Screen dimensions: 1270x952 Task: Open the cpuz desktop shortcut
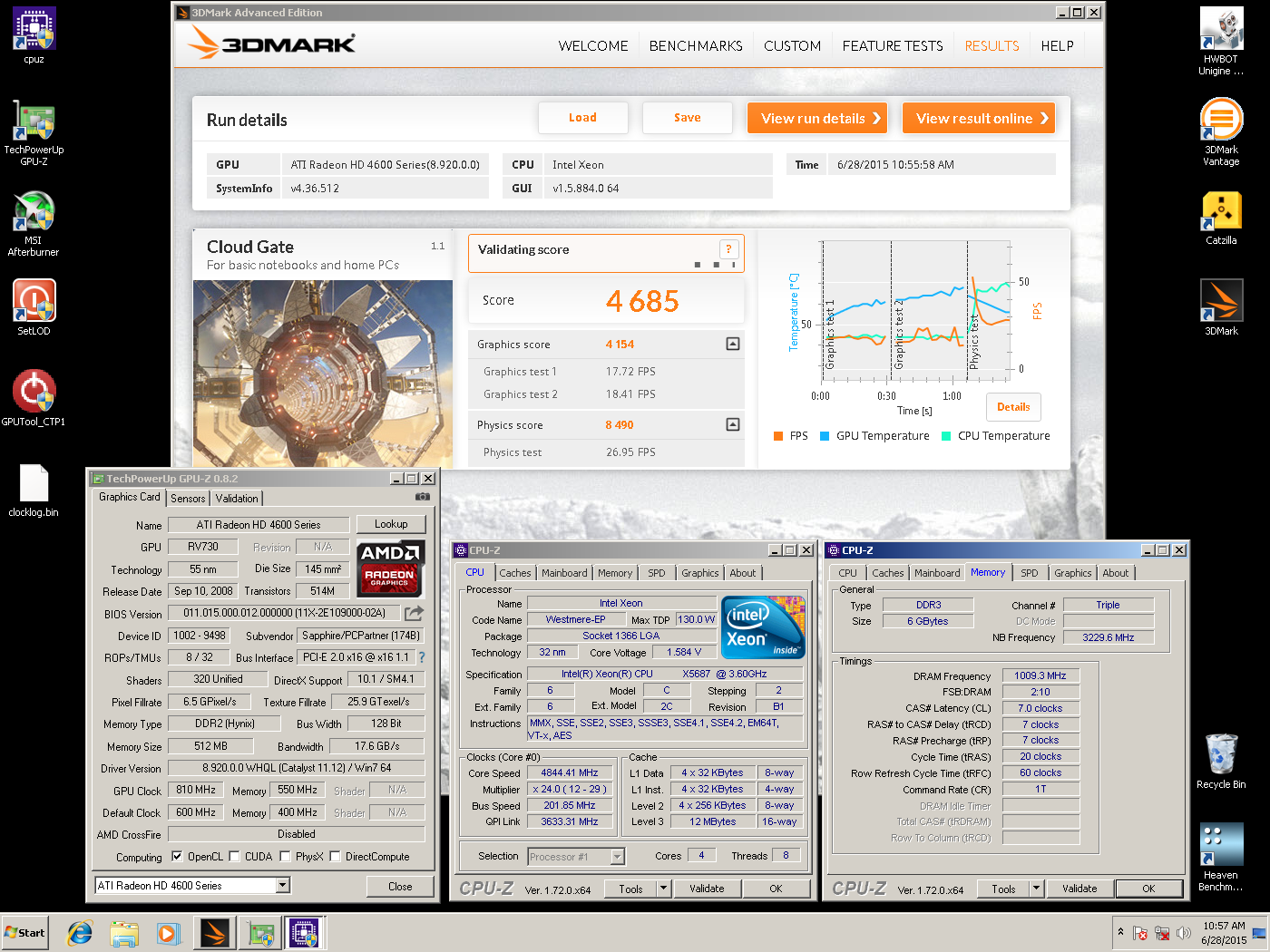[34, 36]
